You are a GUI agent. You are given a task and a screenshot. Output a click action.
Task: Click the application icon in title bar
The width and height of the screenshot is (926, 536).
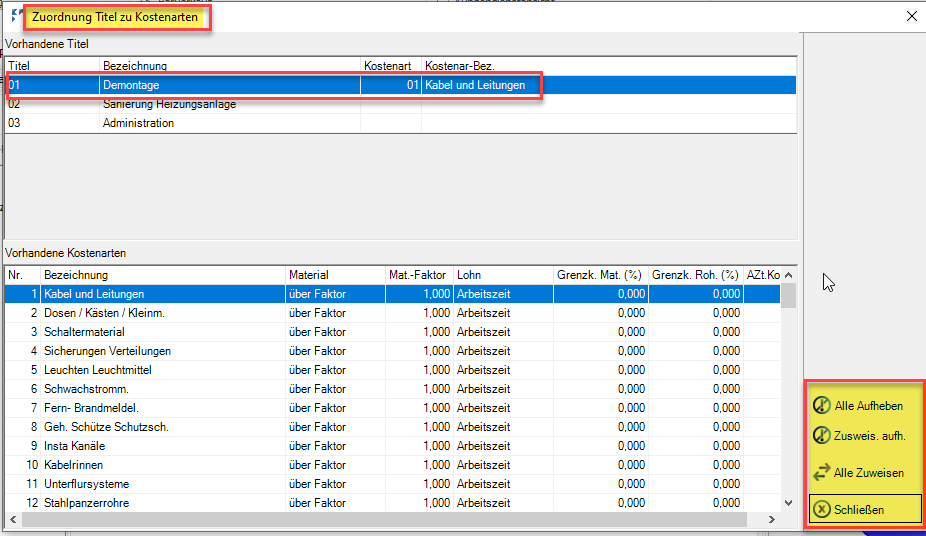pyautogui.click(x=15, y=16)
